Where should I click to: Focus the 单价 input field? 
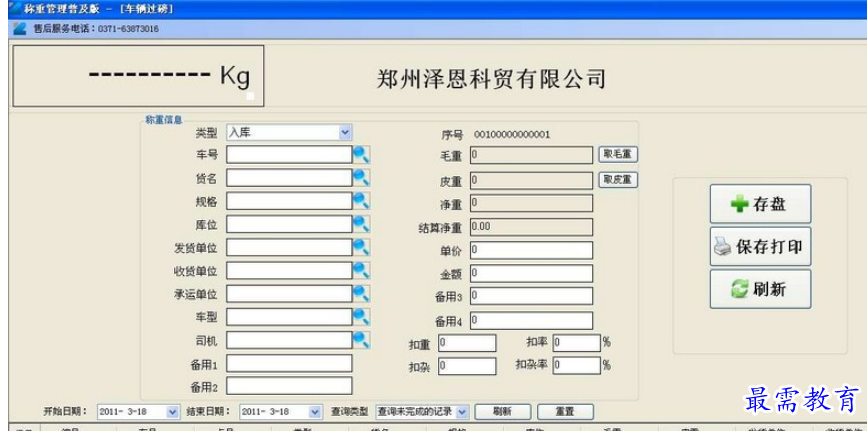coord(531,250)
